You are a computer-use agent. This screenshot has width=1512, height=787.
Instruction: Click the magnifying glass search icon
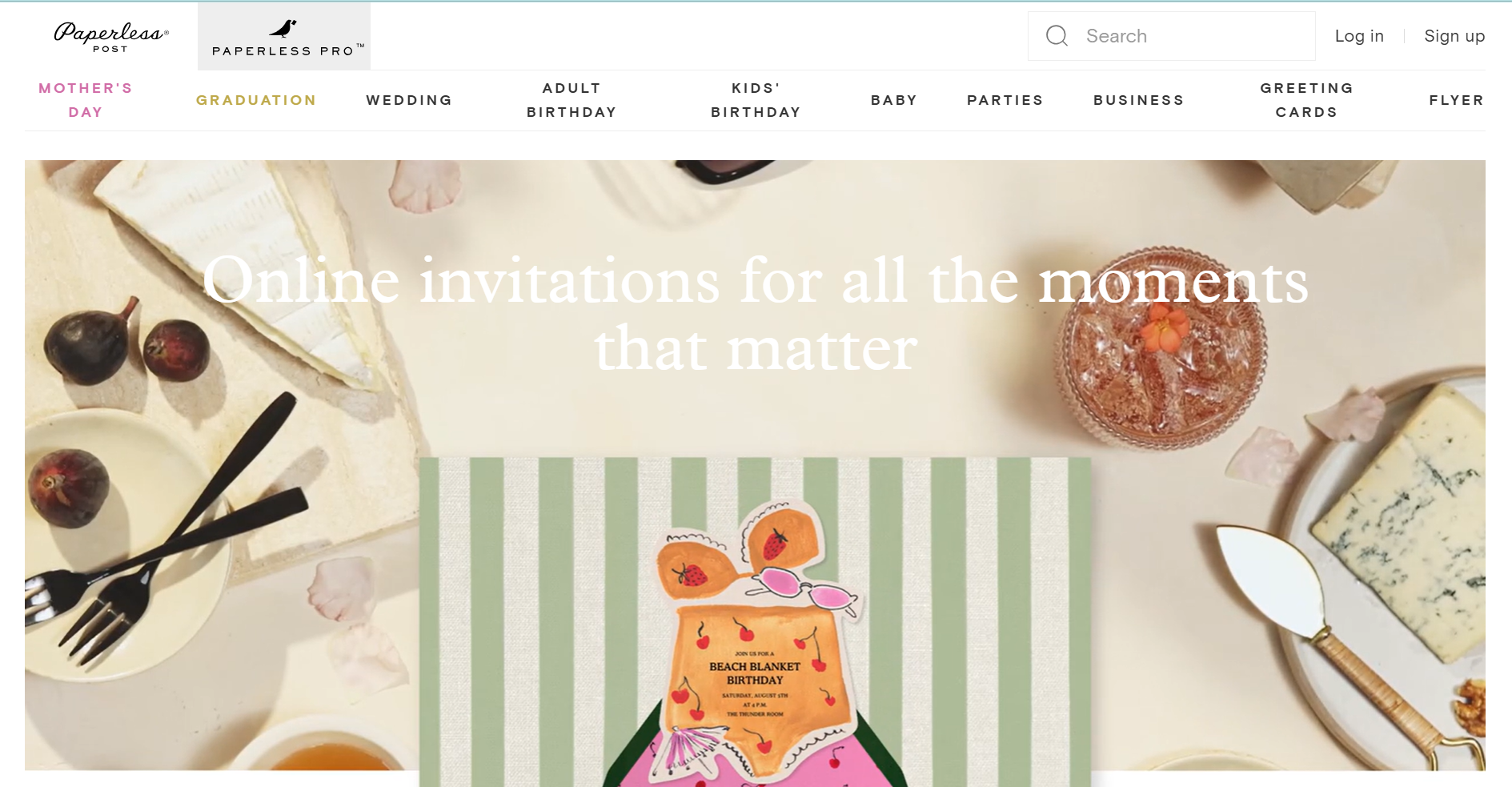[1057, 36]
